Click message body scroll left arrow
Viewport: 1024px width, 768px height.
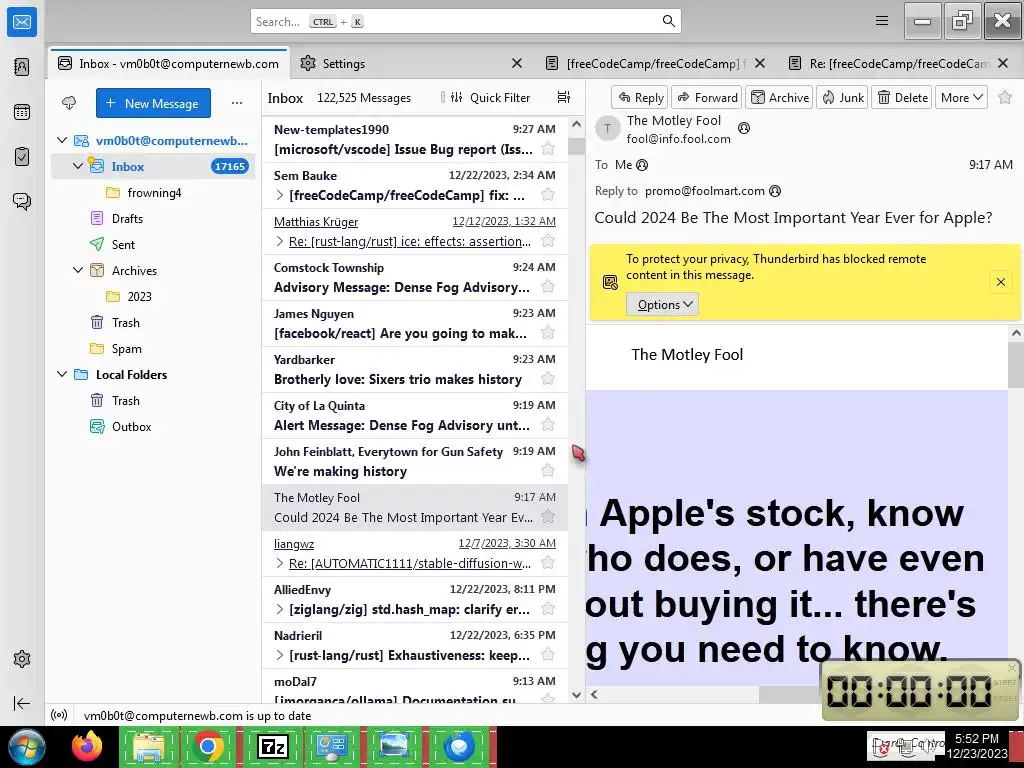(x=594, y=694)
